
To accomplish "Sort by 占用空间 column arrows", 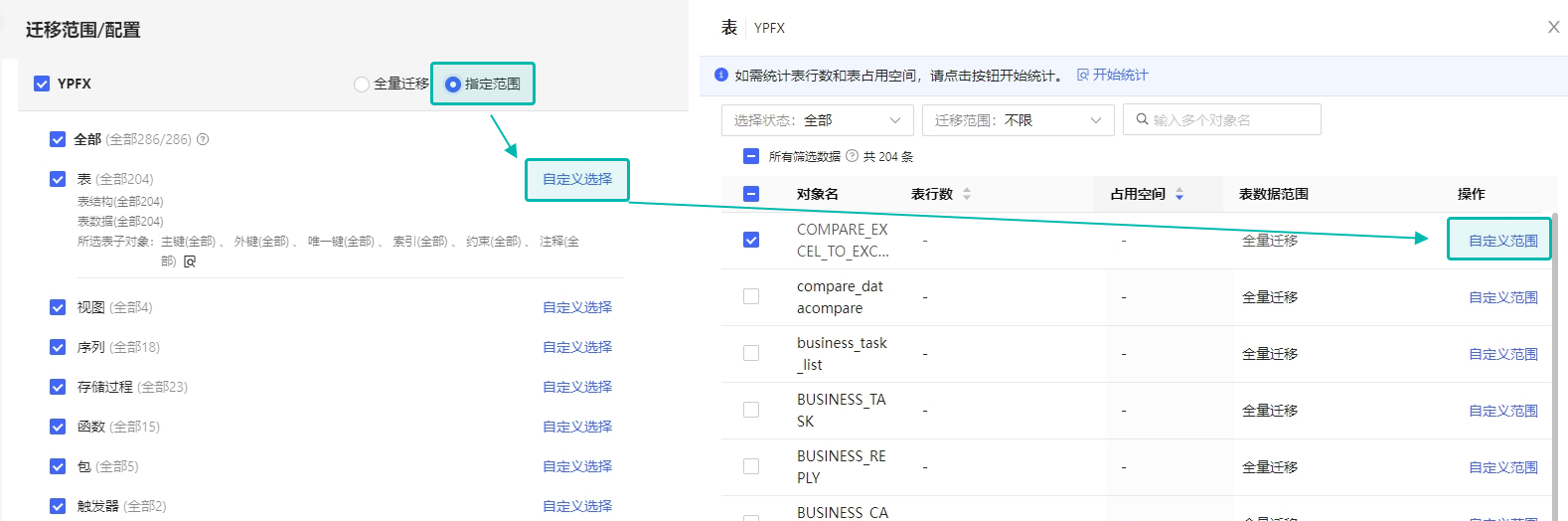I will tap(1179, 194).
